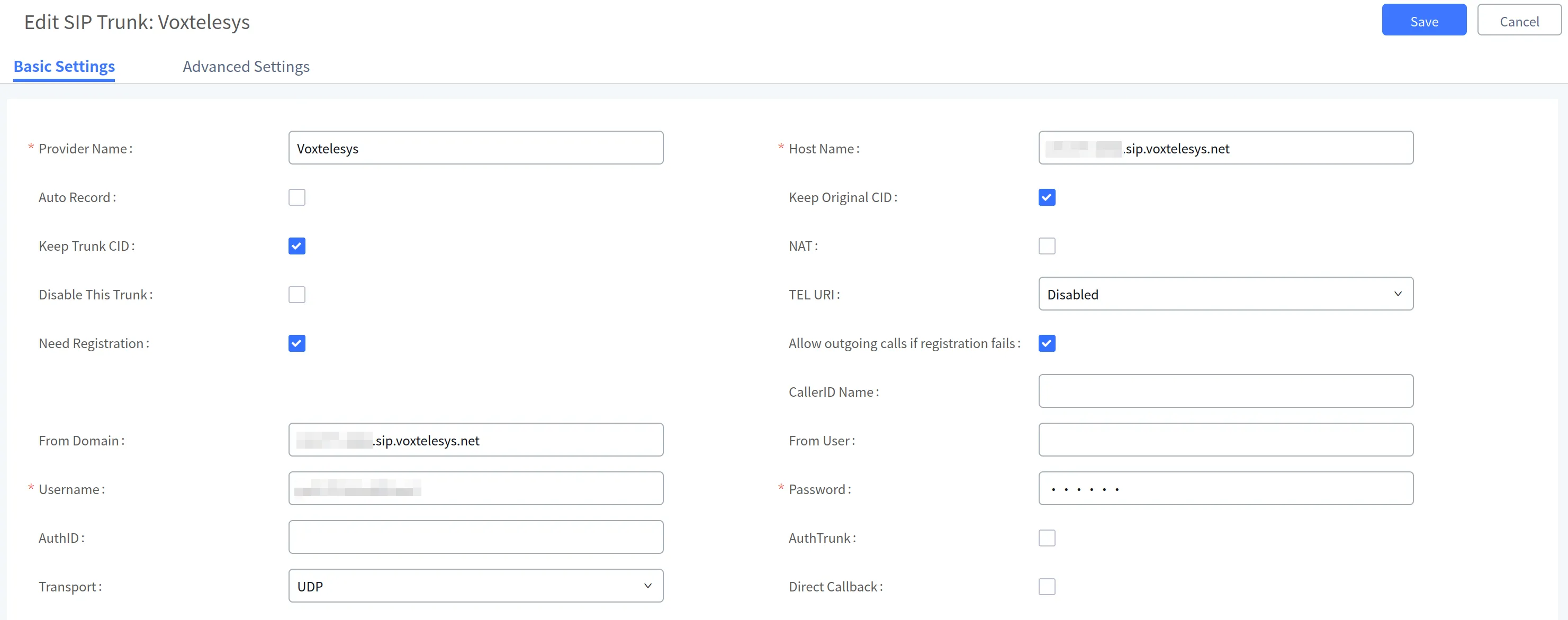This screenshot has width=1568, height=620.
Task: Click the Provider Name field
Action: pos(475,148)
